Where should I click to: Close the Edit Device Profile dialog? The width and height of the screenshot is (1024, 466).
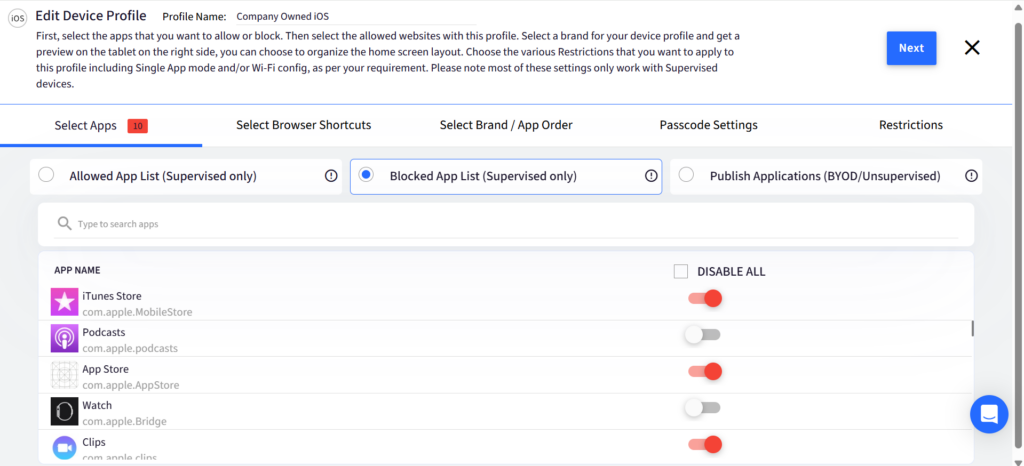tap(972, 48)
